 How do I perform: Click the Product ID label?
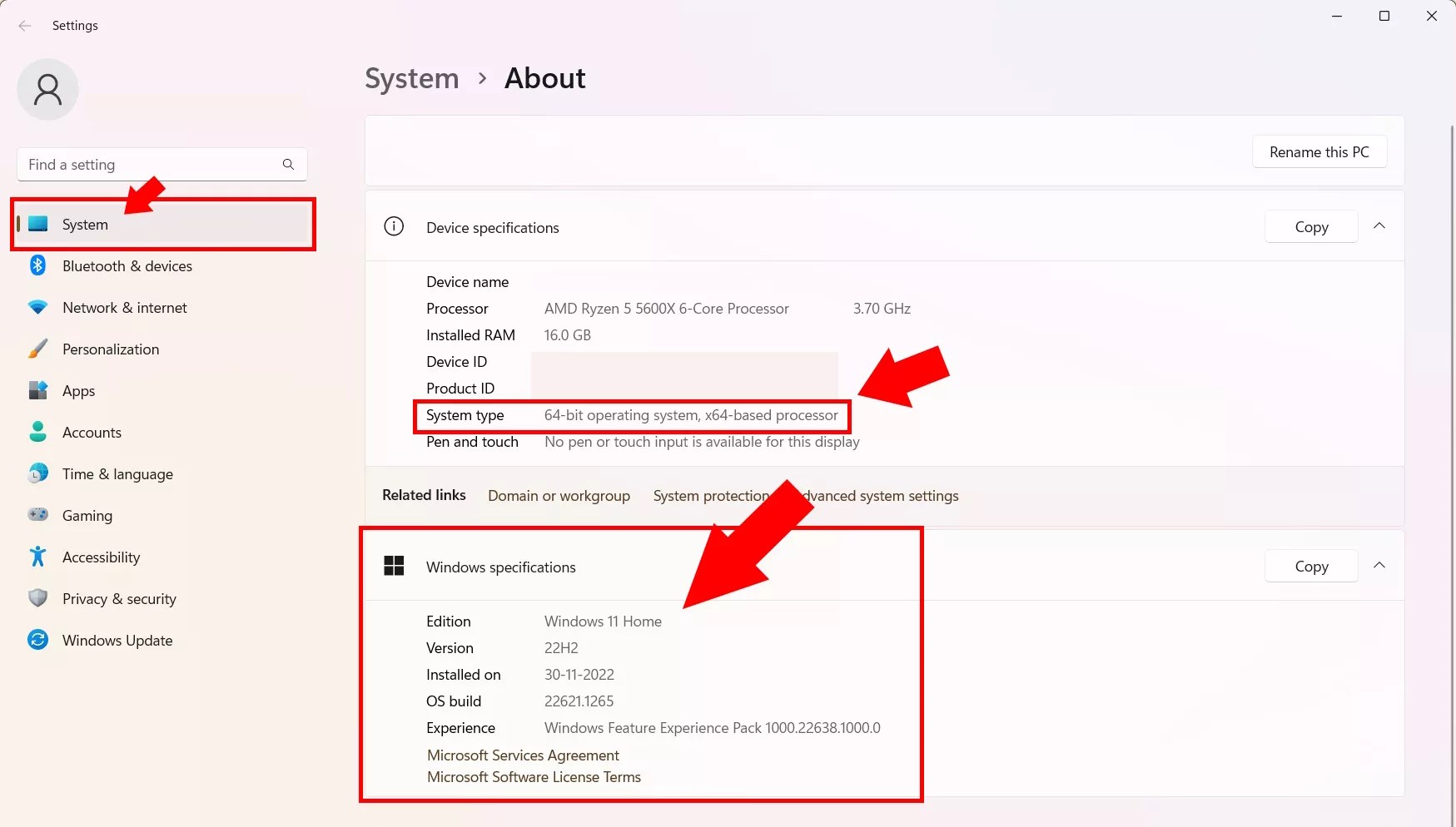pyautogui.click(x=460, y=389)
